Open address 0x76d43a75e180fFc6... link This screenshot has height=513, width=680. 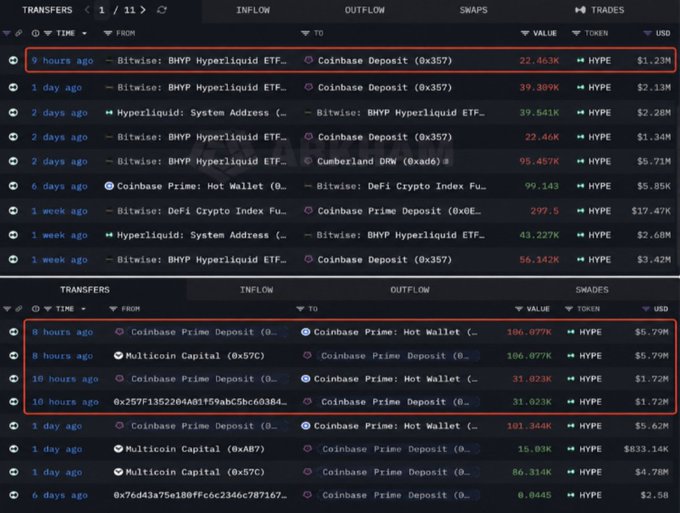click(200, 495)
